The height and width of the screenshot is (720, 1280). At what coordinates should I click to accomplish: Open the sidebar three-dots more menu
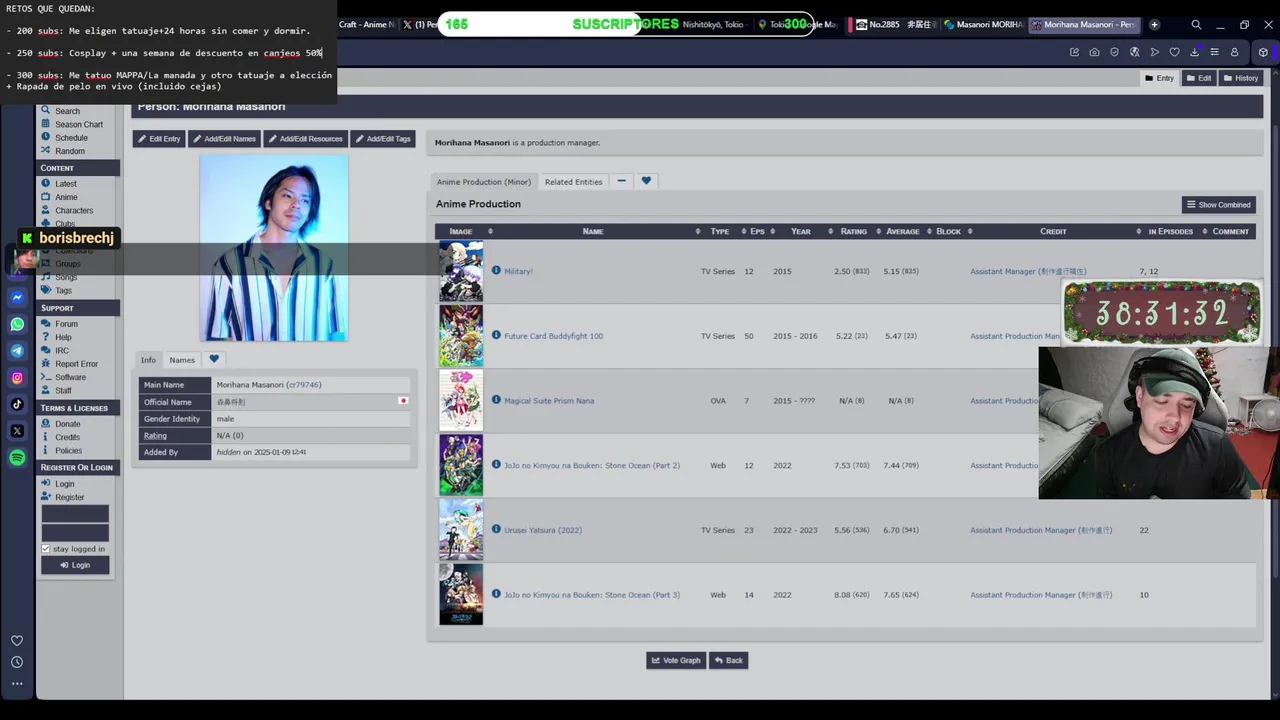[x=17, y=684]
